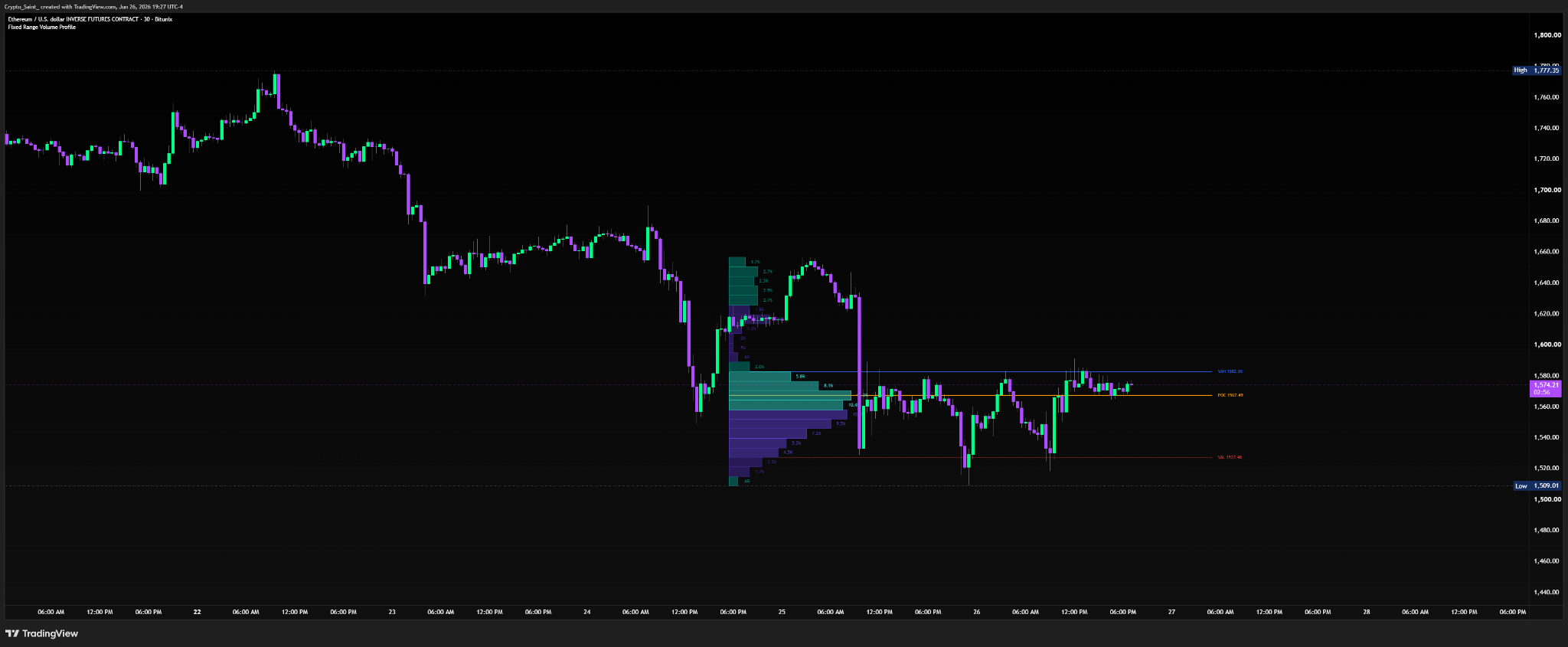Click date label 24 on time axis
The height and width of the screenshot is (647, 1568).
point(587,612)
